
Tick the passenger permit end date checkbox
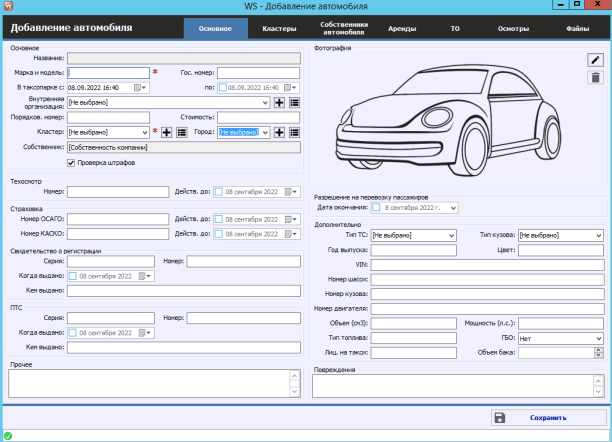(x=376, y=208)
